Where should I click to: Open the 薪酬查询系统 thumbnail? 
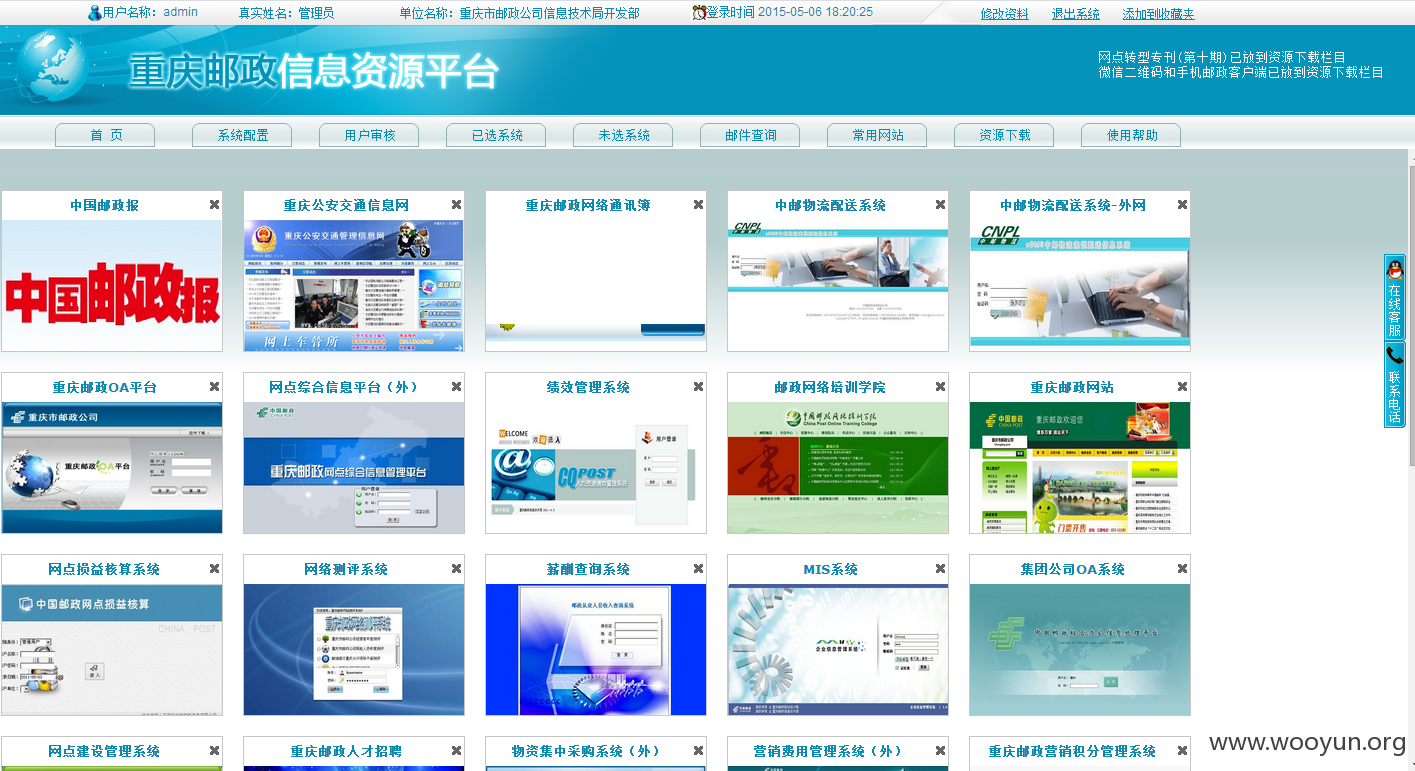596,649
